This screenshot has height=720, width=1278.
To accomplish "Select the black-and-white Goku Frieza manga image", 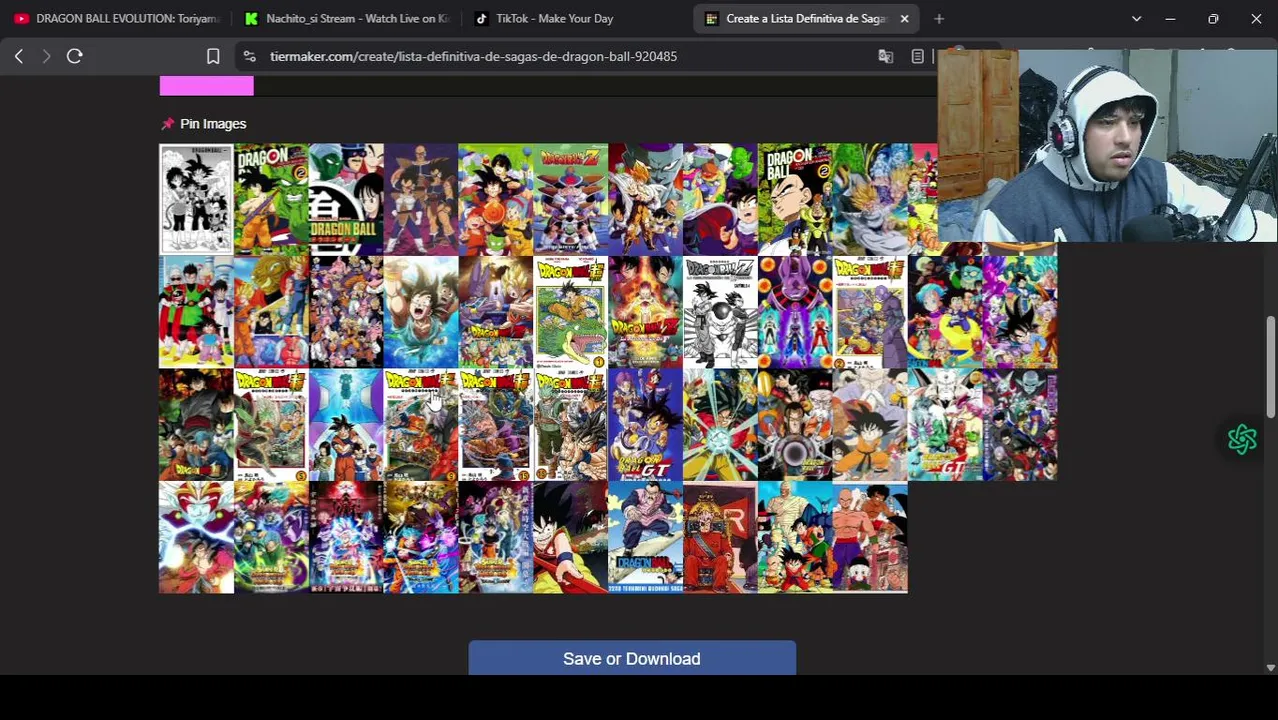I will [x=721, y=312].
